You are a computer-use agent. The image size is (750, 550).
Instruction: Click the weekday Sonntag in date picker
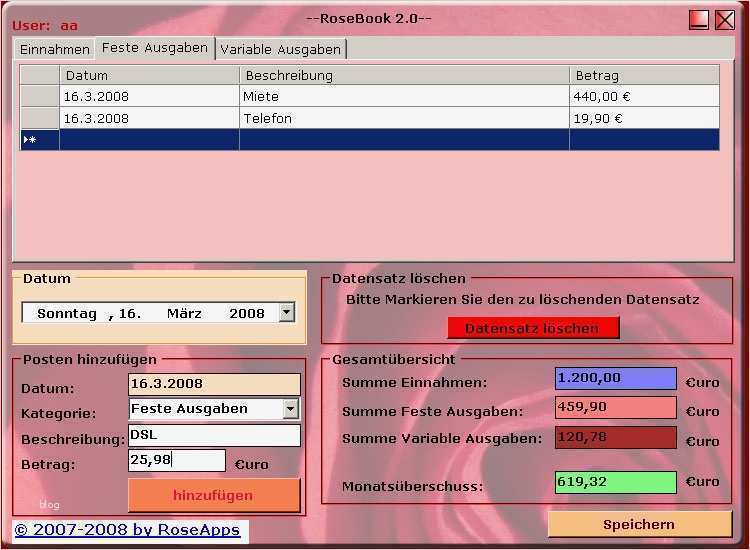(x=67, y=314)
